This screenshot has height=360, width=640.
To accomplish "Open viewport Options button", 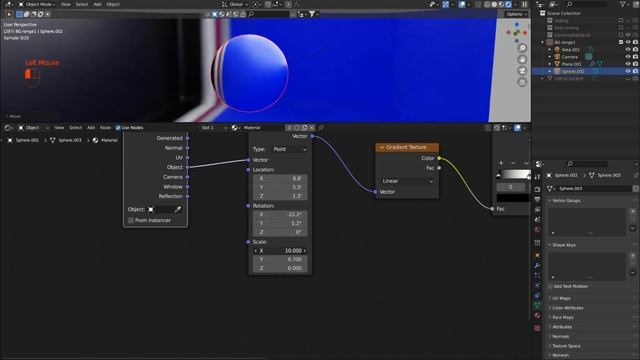I will point(516,14).
